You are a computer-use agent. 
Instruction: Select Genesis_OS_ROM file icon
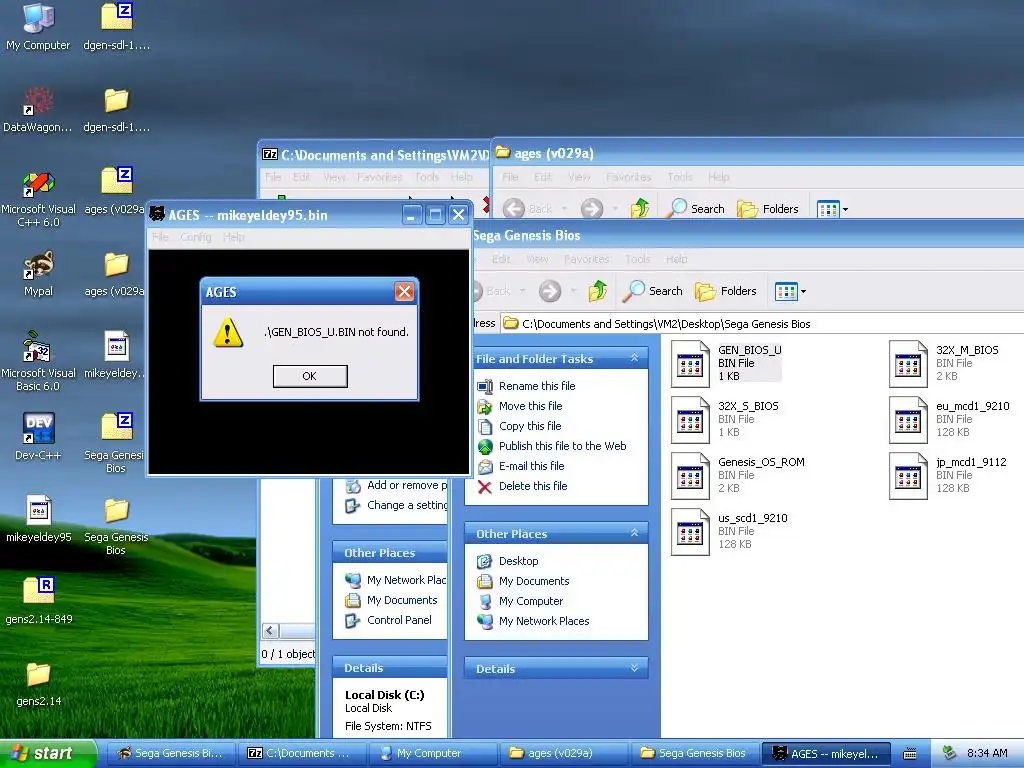pos(690,476)
